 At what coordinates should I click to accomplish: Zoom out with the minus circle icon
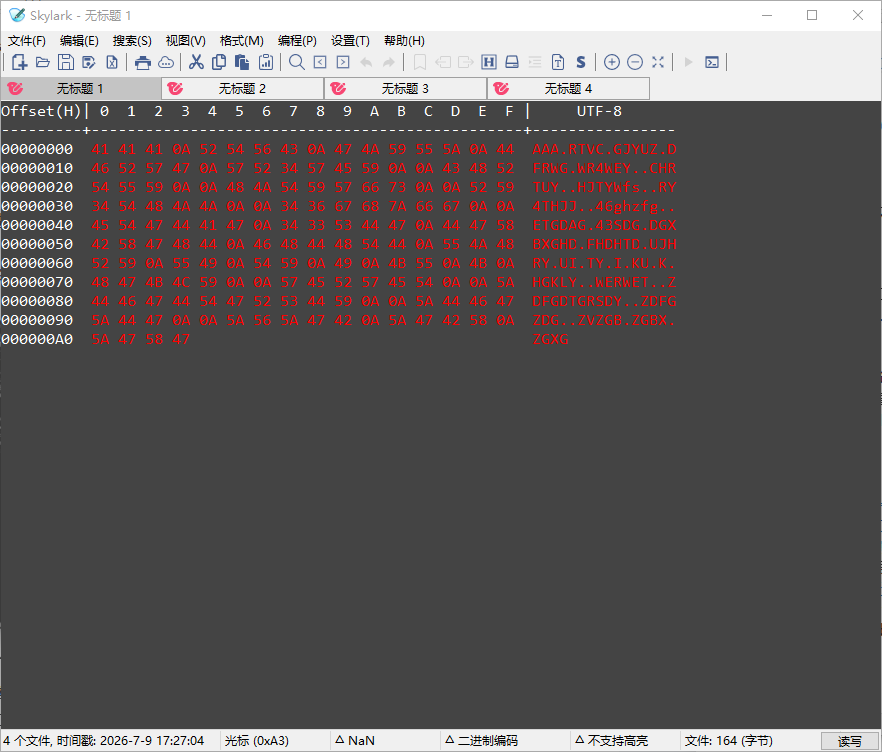coord(634,62)
